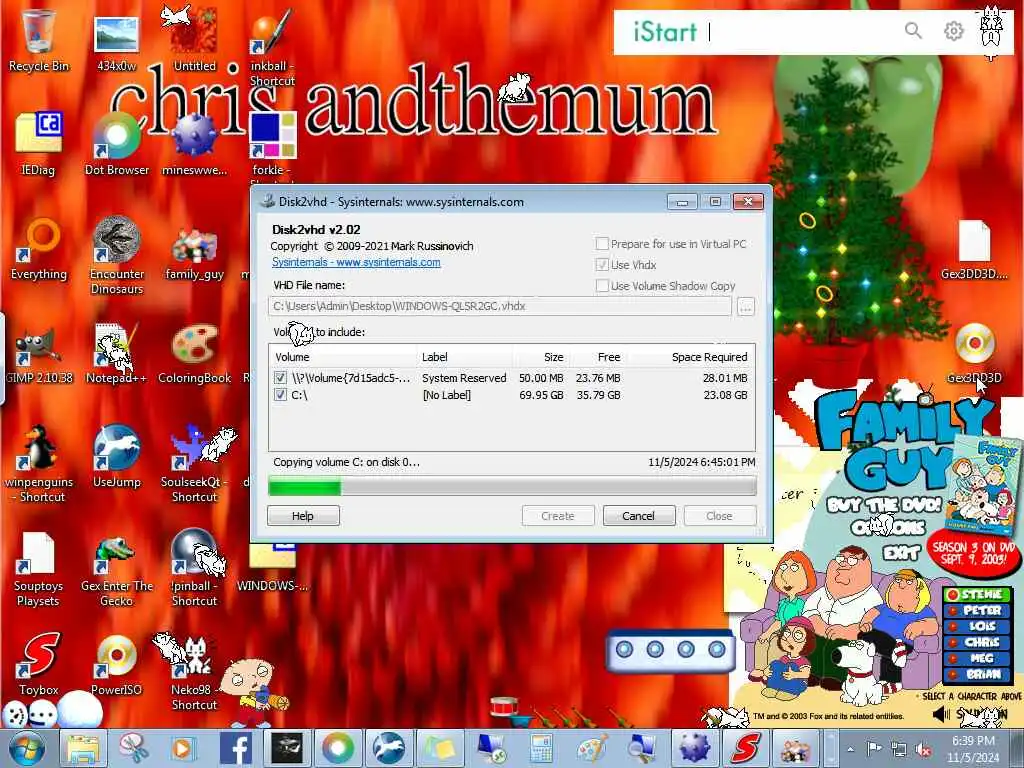Viewport: 1024px width, 768px height.
Task: Open the minesweeper desktop icon
Action: click(x=194, y=144)
